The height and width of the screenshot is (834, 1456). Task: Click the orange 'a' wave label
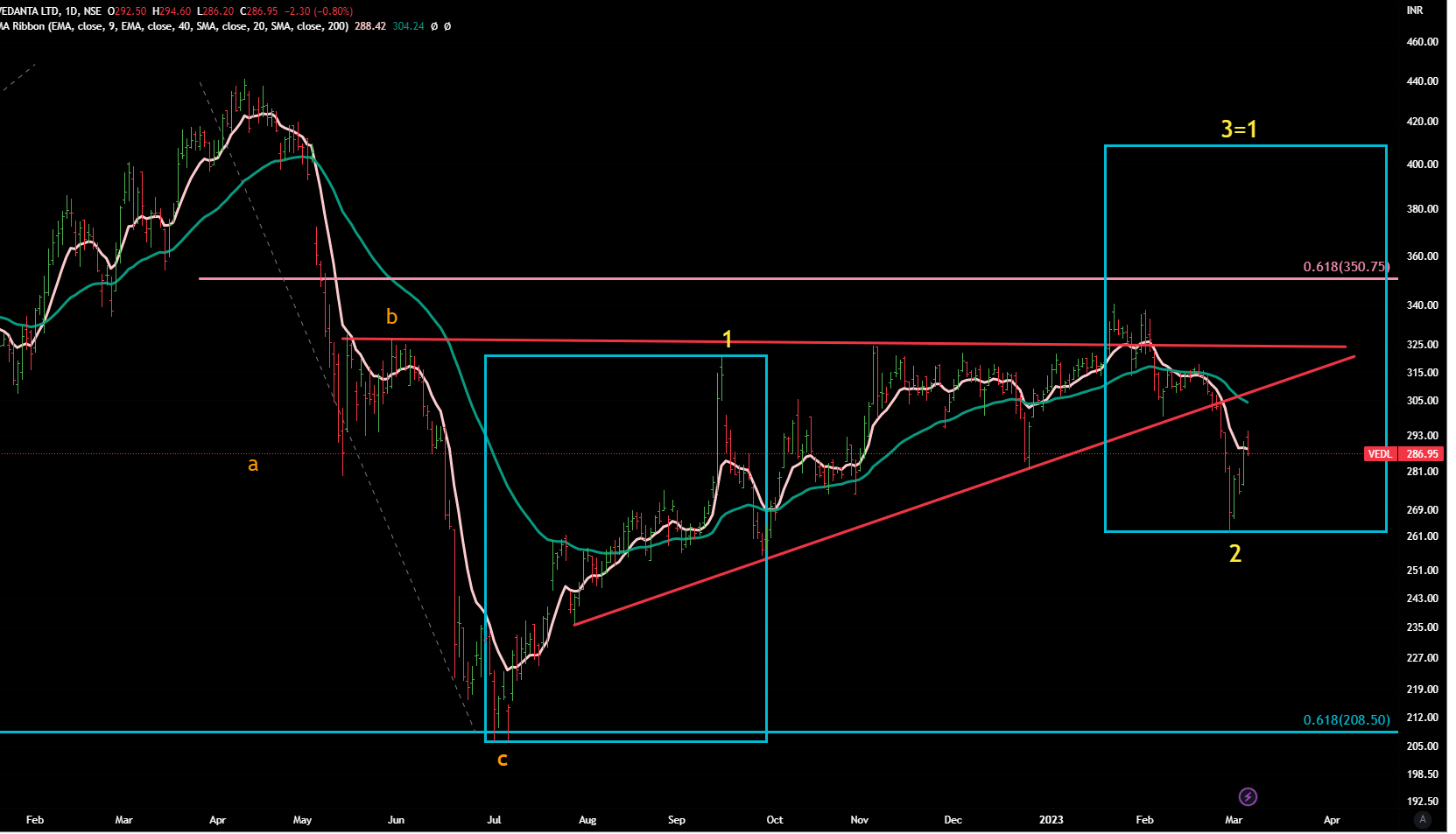(x=253, y=465)
